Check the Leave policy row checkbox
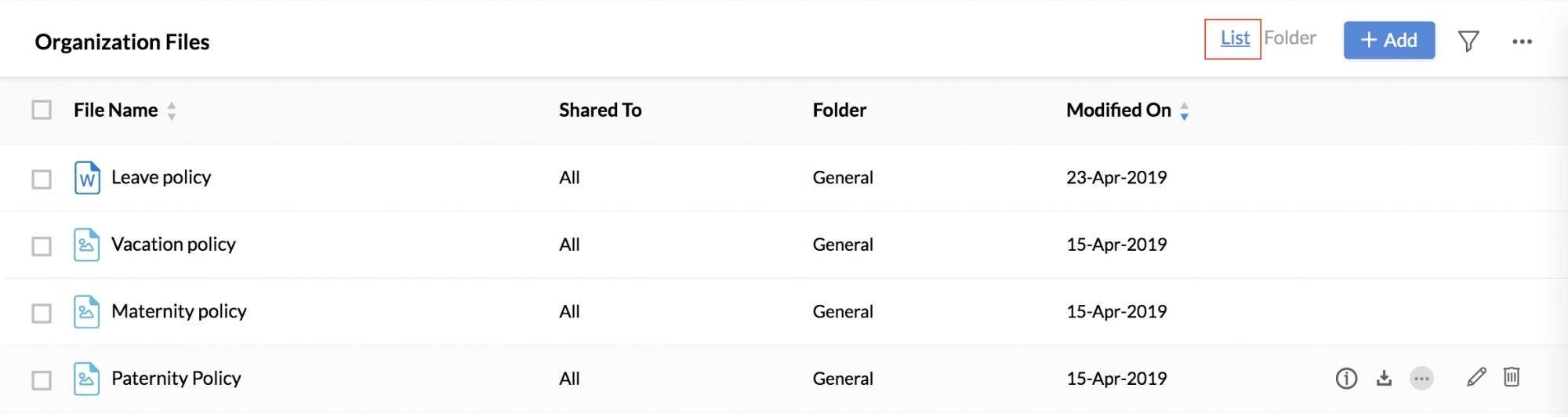The width and height of the screenshot is (1568, 417). click(42, 179)
